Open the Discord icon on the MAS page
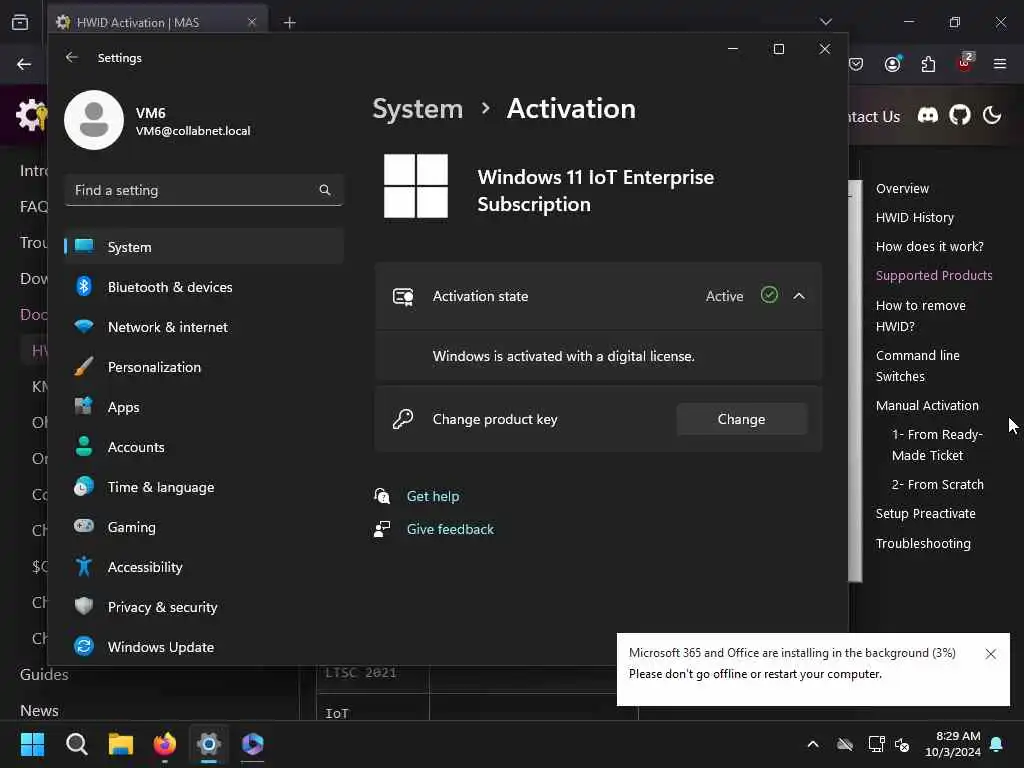 [927, 116]
